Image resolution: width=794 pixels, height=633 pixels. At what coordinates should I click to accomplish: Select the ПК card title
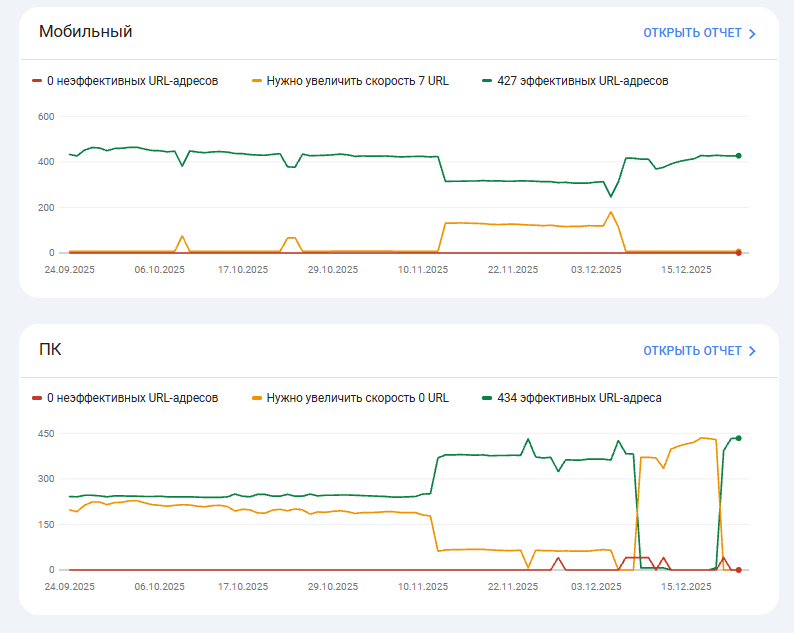point(50,350)
